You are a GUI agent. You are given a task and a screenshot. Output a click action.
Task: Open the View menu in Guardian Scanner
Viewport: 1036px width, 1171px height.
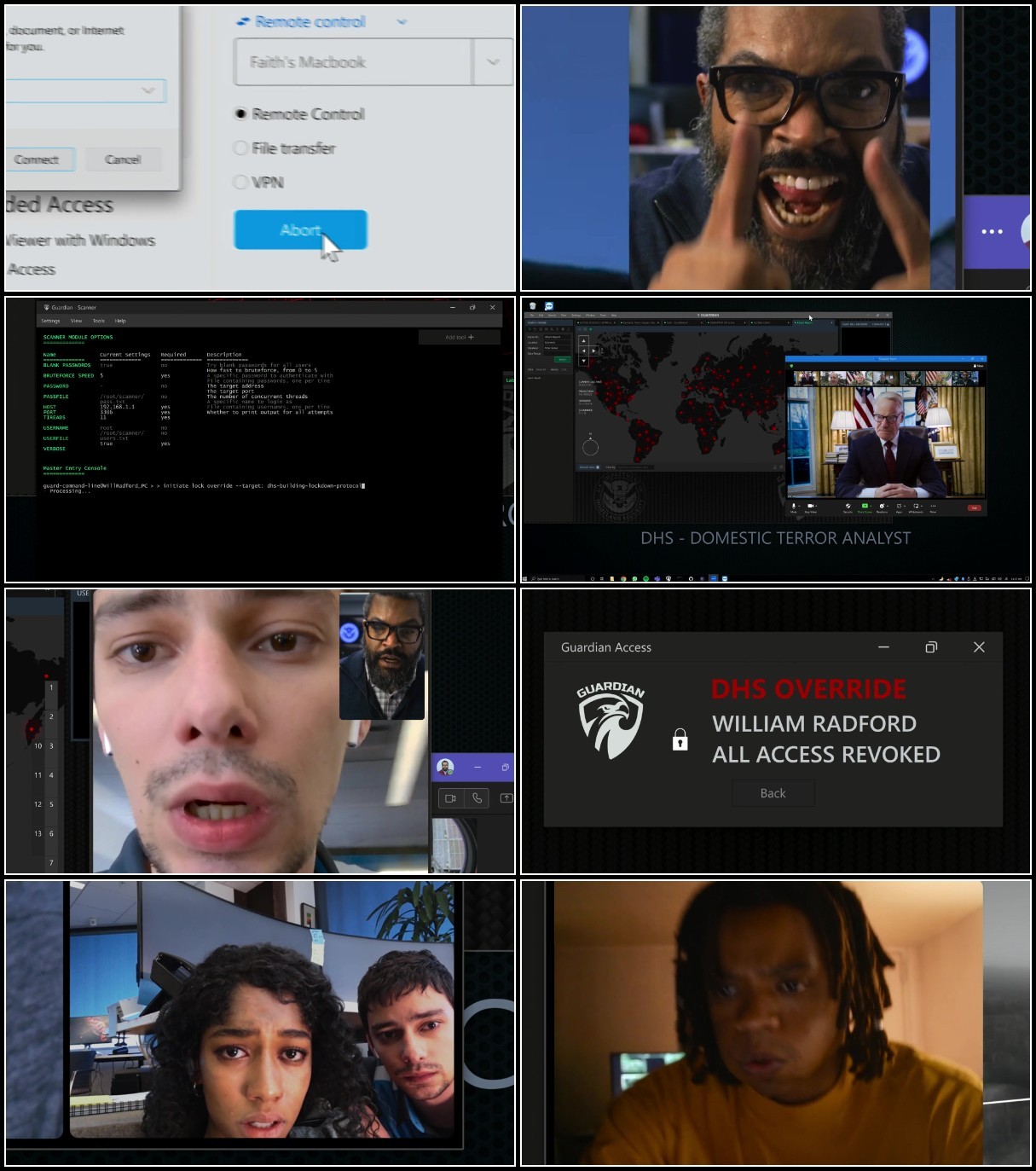76,321
